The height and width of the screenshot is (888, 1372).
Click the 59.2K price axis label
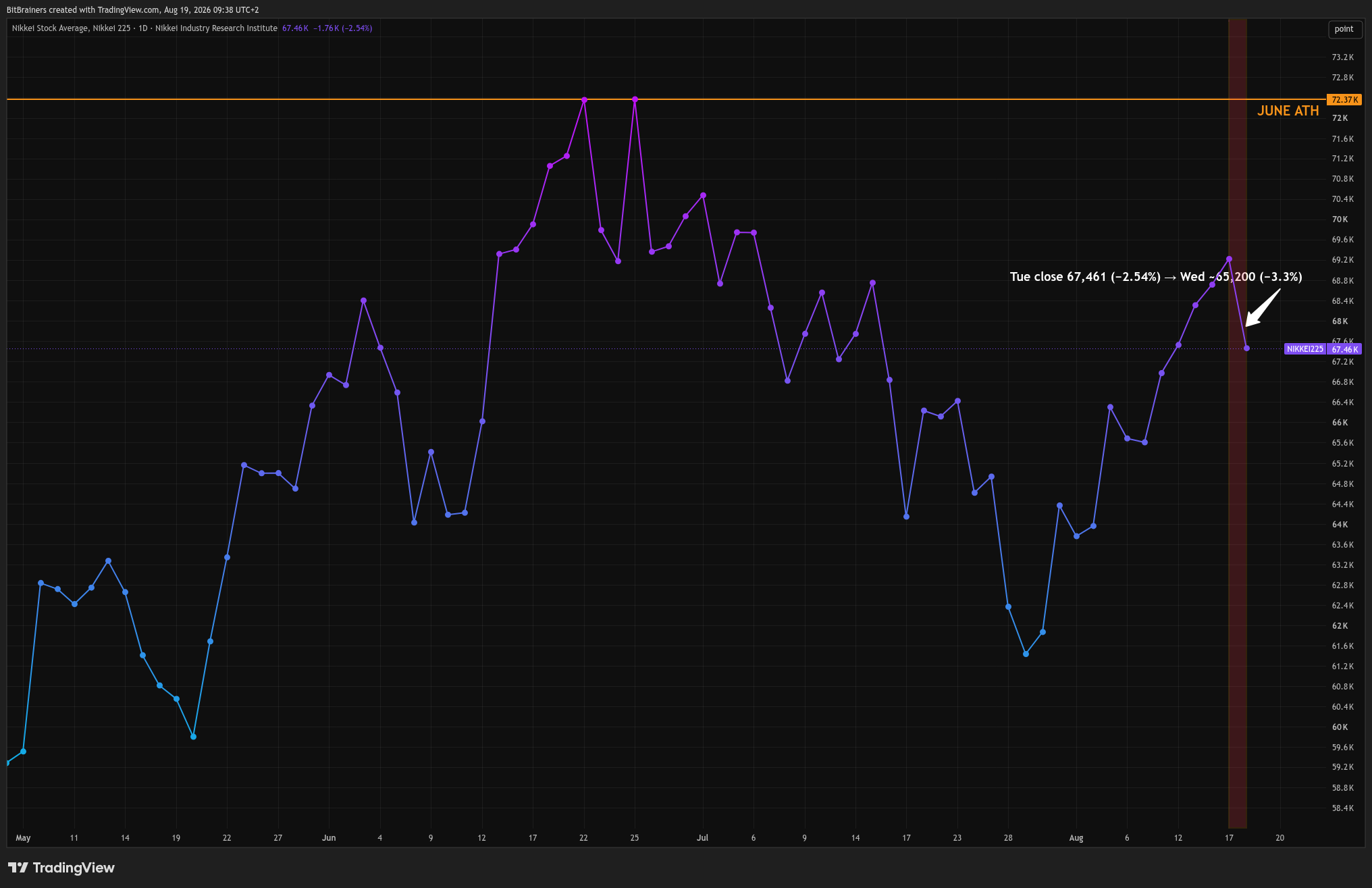pos(1342,767)
